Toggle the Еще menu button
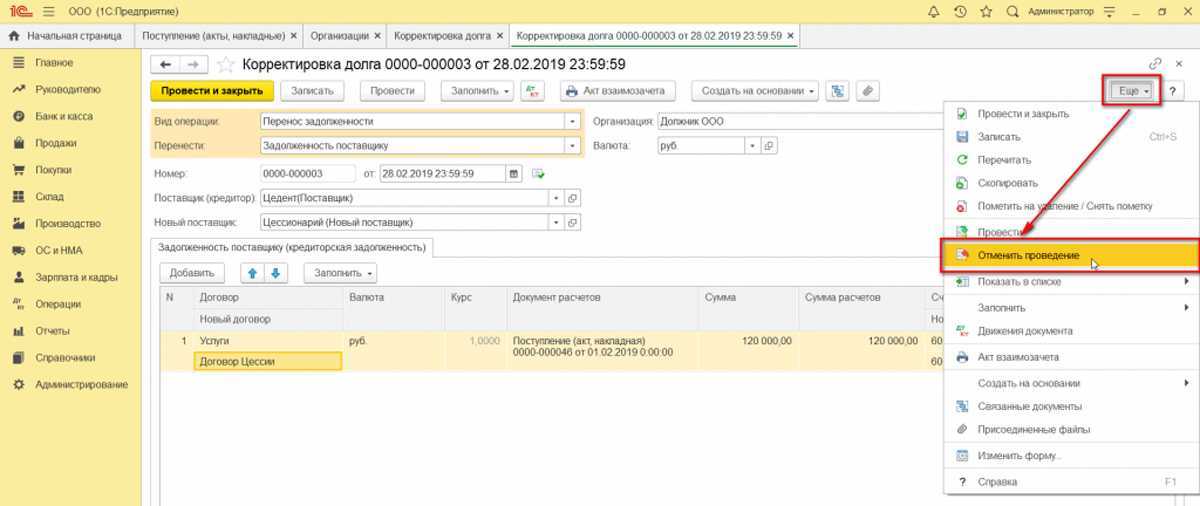Viewport: 1200px width, 506px height. pos(1132,90)
